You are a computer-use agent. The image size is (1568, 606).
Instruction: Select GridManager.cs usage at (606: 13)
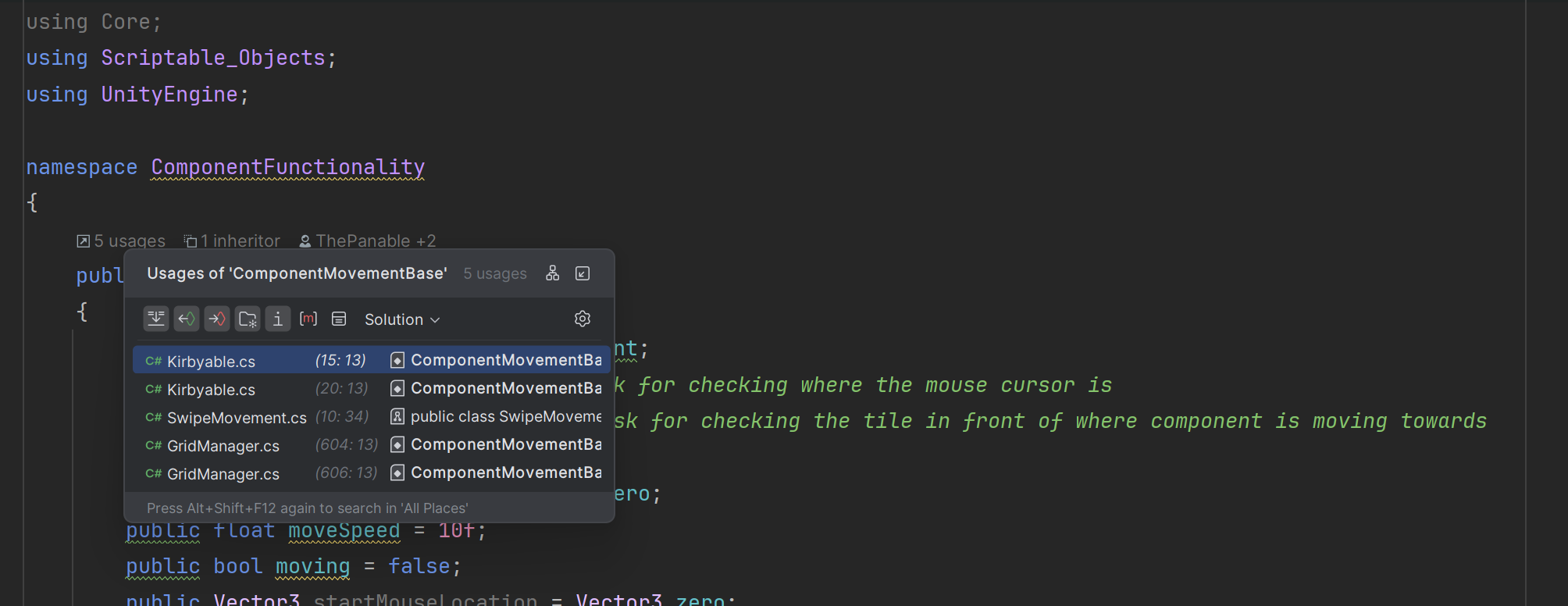pyautogui.click(x=371, y=473)
